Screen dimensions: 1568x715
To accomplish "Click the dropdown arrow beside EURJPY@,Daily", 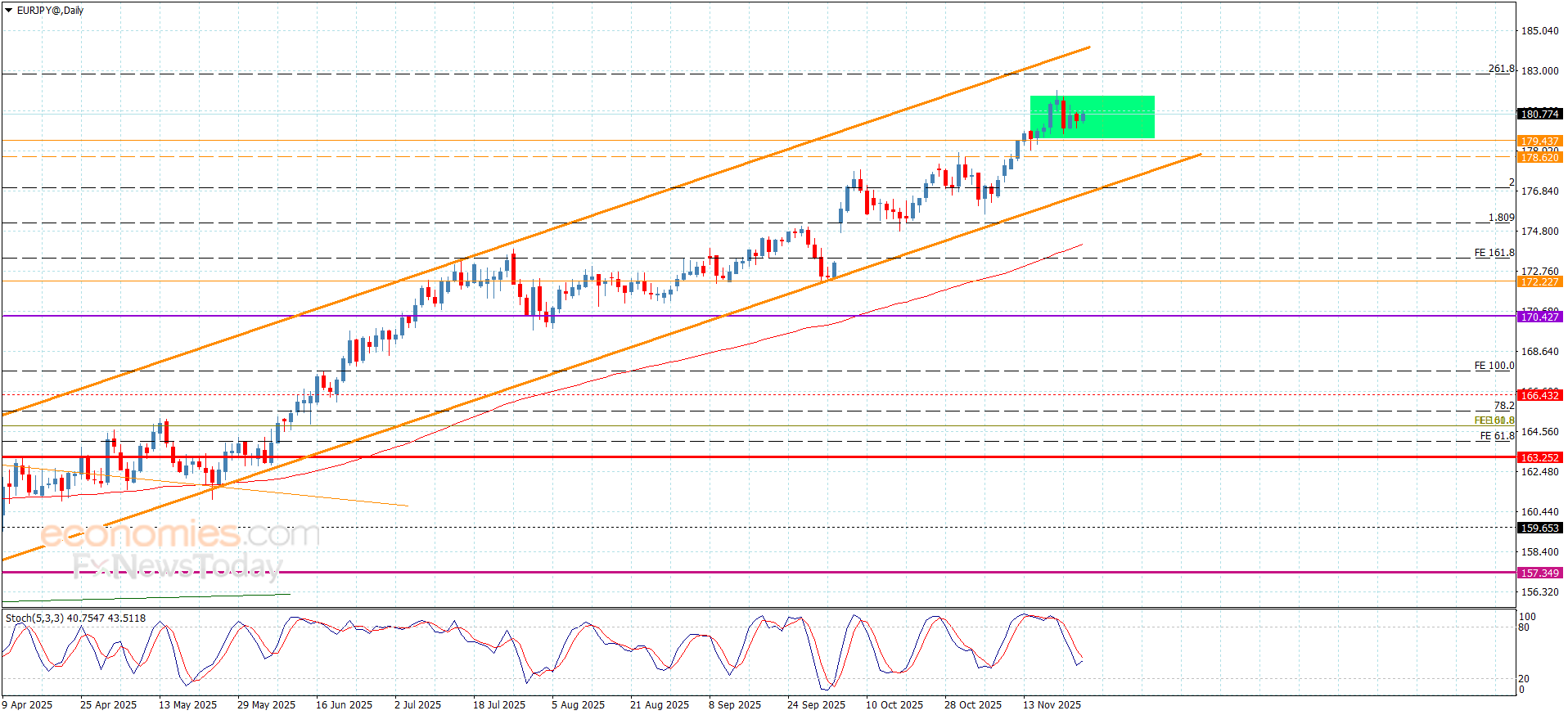I will pos(9,11).
